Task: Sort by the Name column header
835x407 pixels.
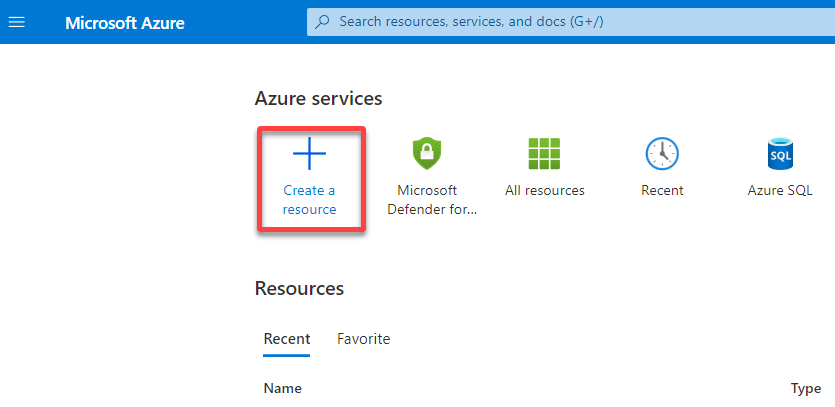Action: tap(283, 389)
